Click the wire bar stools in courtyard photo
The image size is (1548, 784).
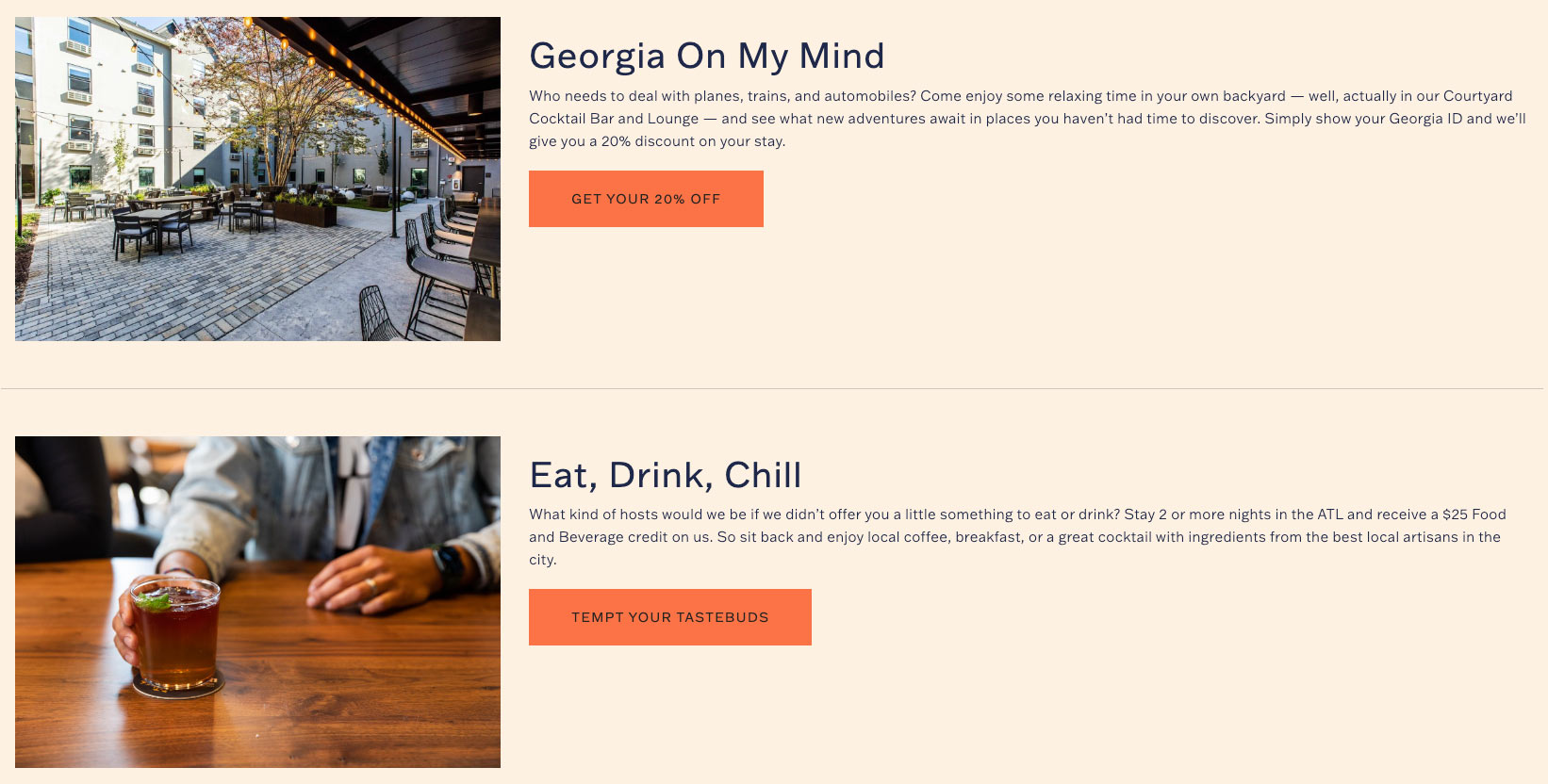coord(434,273)
